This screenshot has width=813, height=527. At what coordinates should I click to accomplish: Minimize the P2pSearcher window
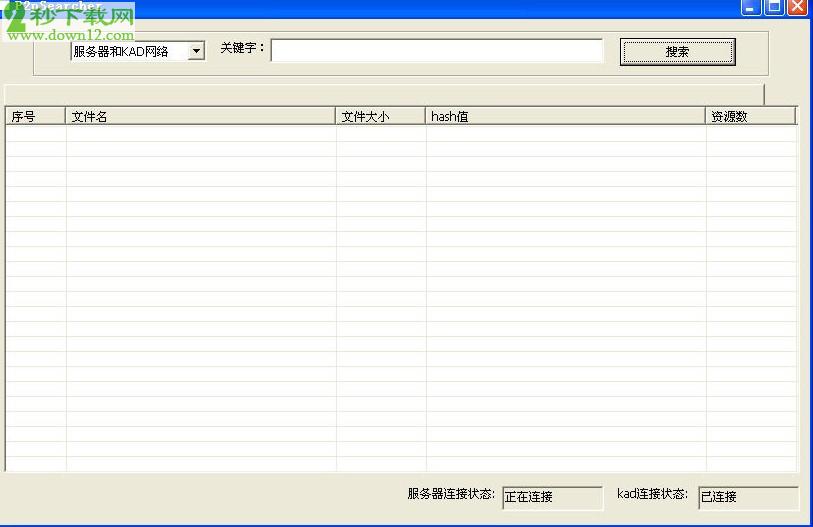[x=751, y=7]
